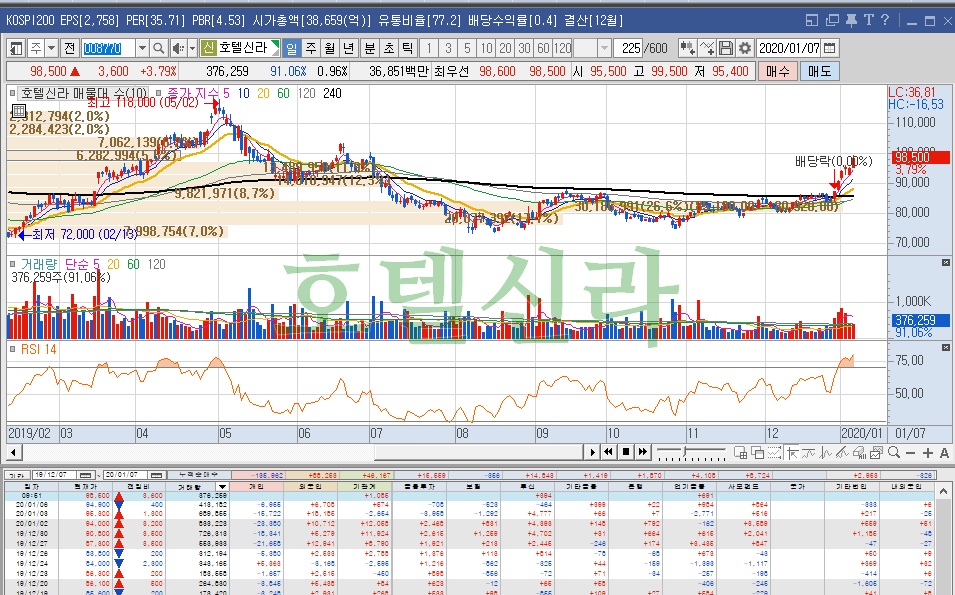The height and width of the screenshot is (595, 955).
Task: Open help with the question mark icon
Action: tap(885, 20)
